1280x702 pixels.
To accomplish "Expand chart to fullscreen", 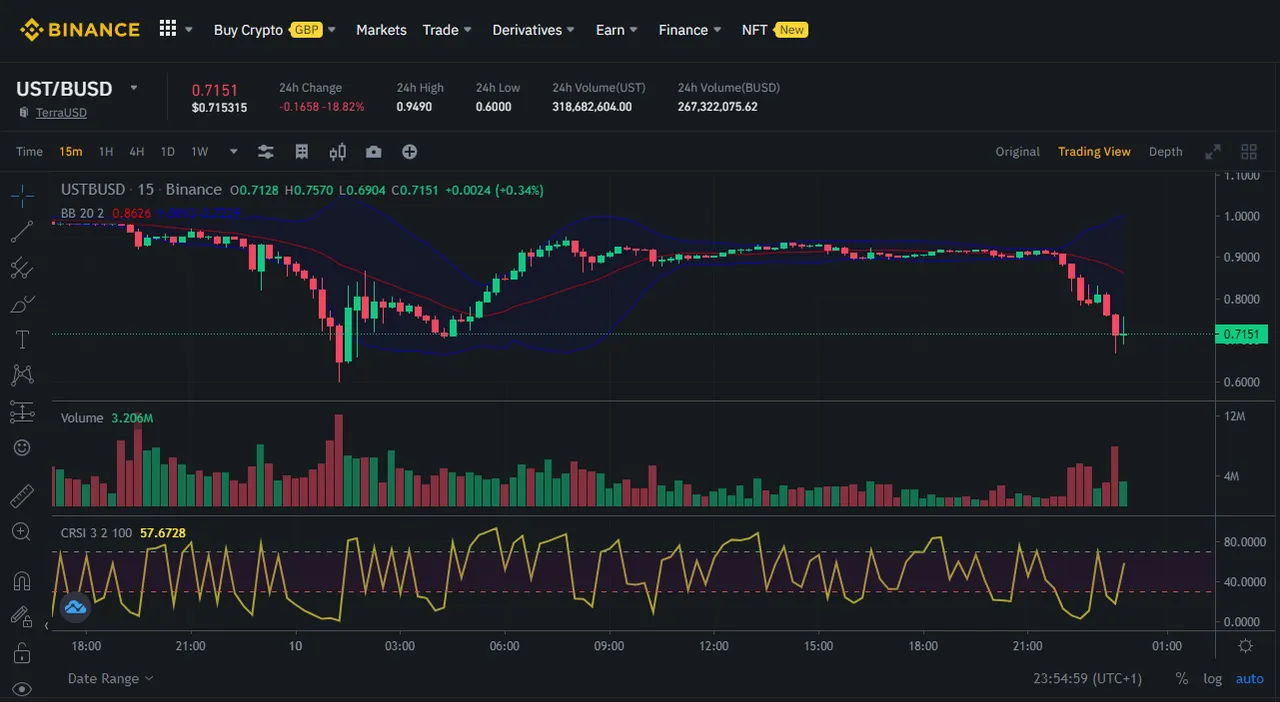I will [1213, 152].
